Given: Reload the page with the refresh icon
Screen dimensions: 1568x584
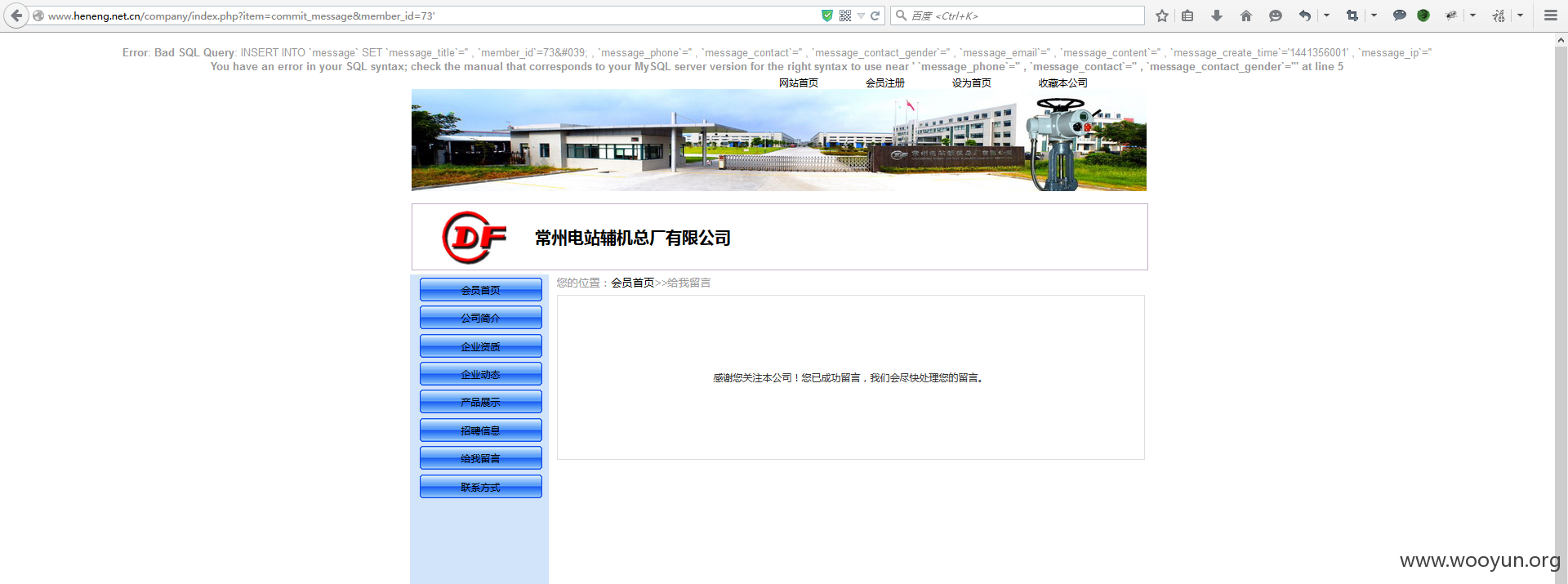Looking at the screenshot, I should [875, 16].
